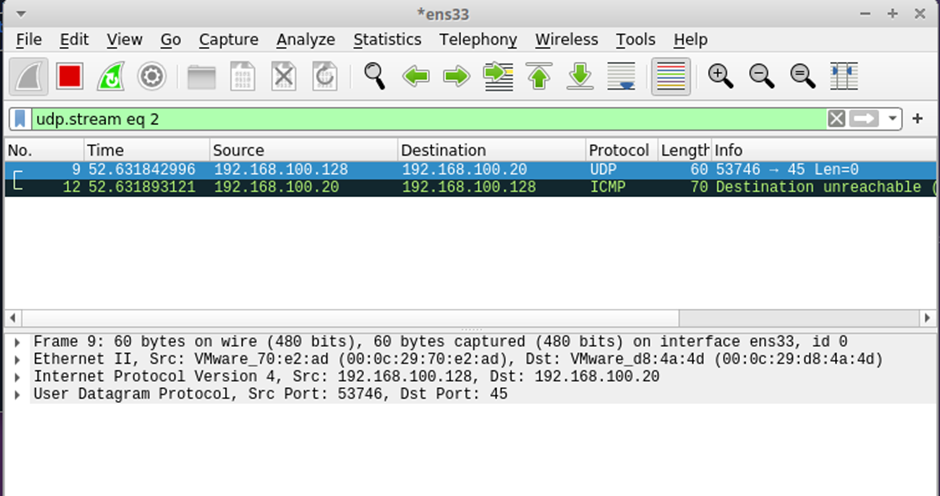Zoom in on the packet text
Screen dimensions: 940x496
pos(721,76)
